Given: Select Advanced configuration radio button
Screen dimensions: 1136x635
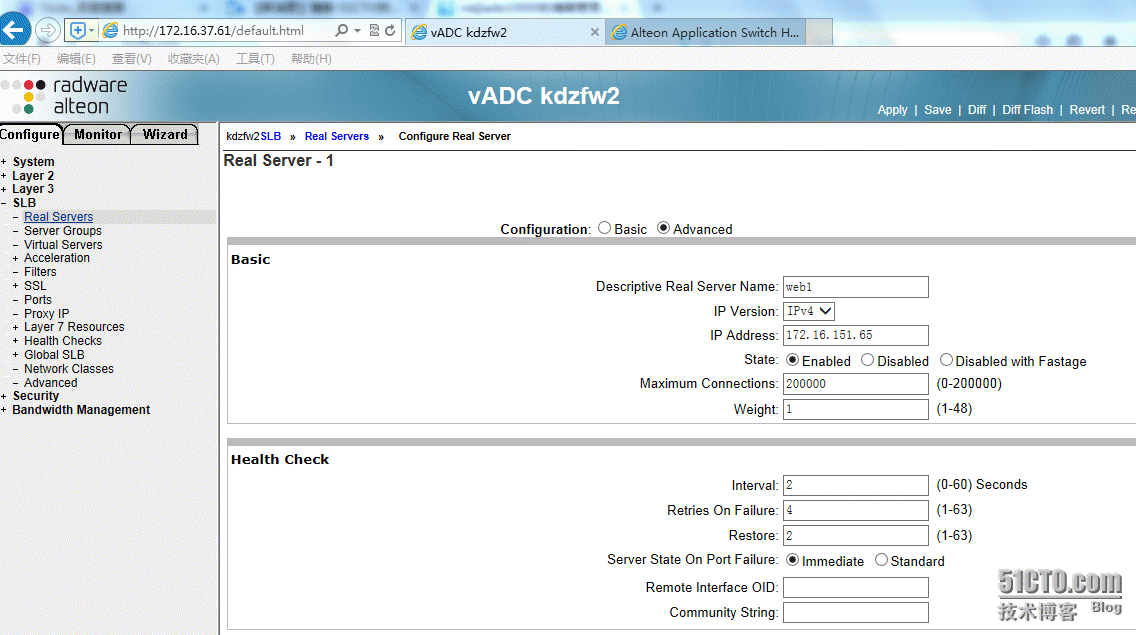Looking at the screenshot, I should [663, 228].
